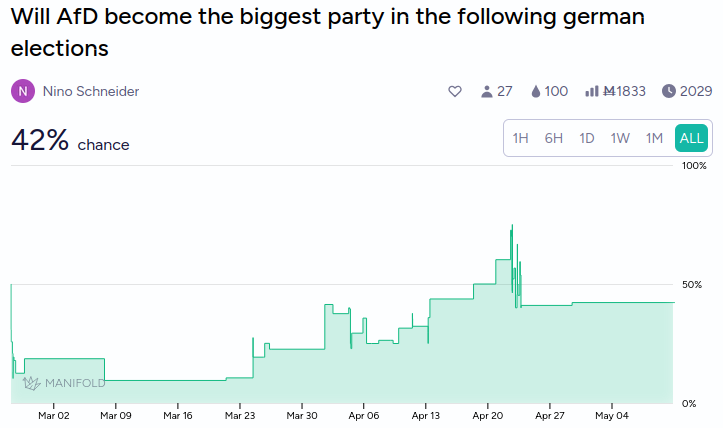Select the 6H time range
Viewport: 723px width, 428px height.
point(553,138)
